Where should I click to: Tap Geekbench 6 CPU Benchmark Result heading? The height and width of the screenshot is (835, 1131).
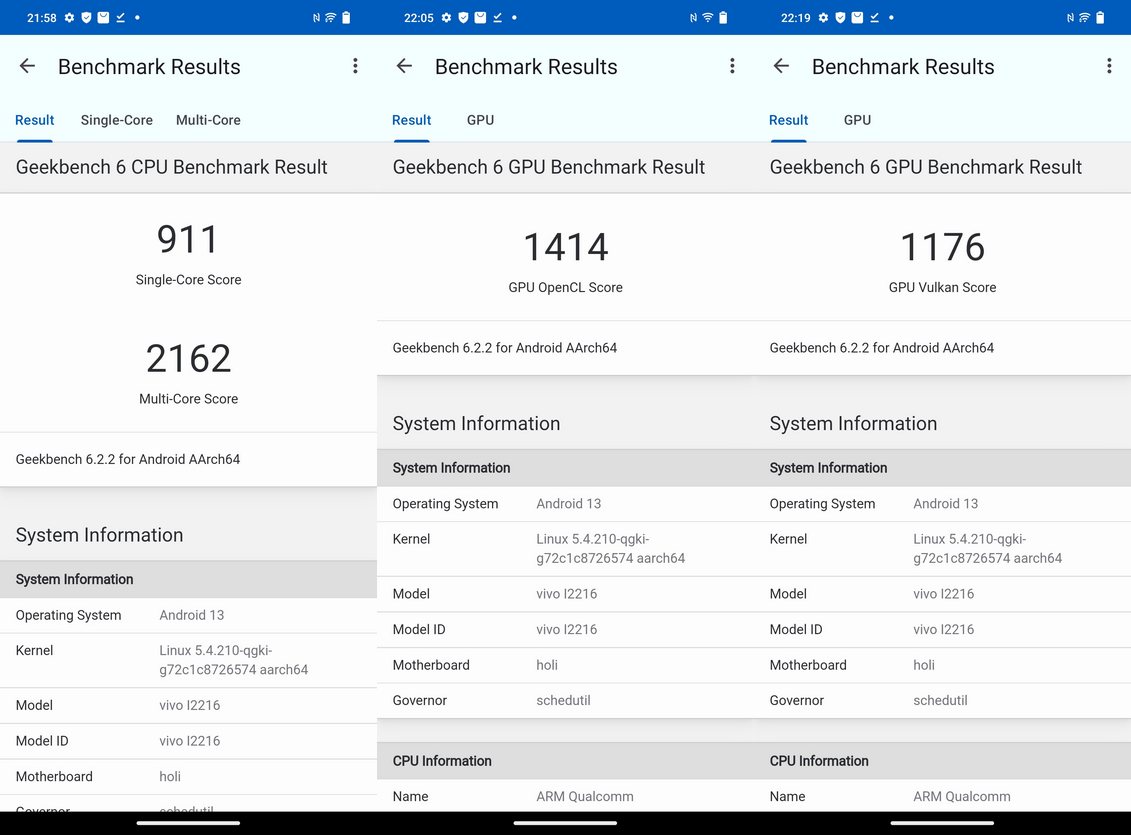click(x=172, y=167)
